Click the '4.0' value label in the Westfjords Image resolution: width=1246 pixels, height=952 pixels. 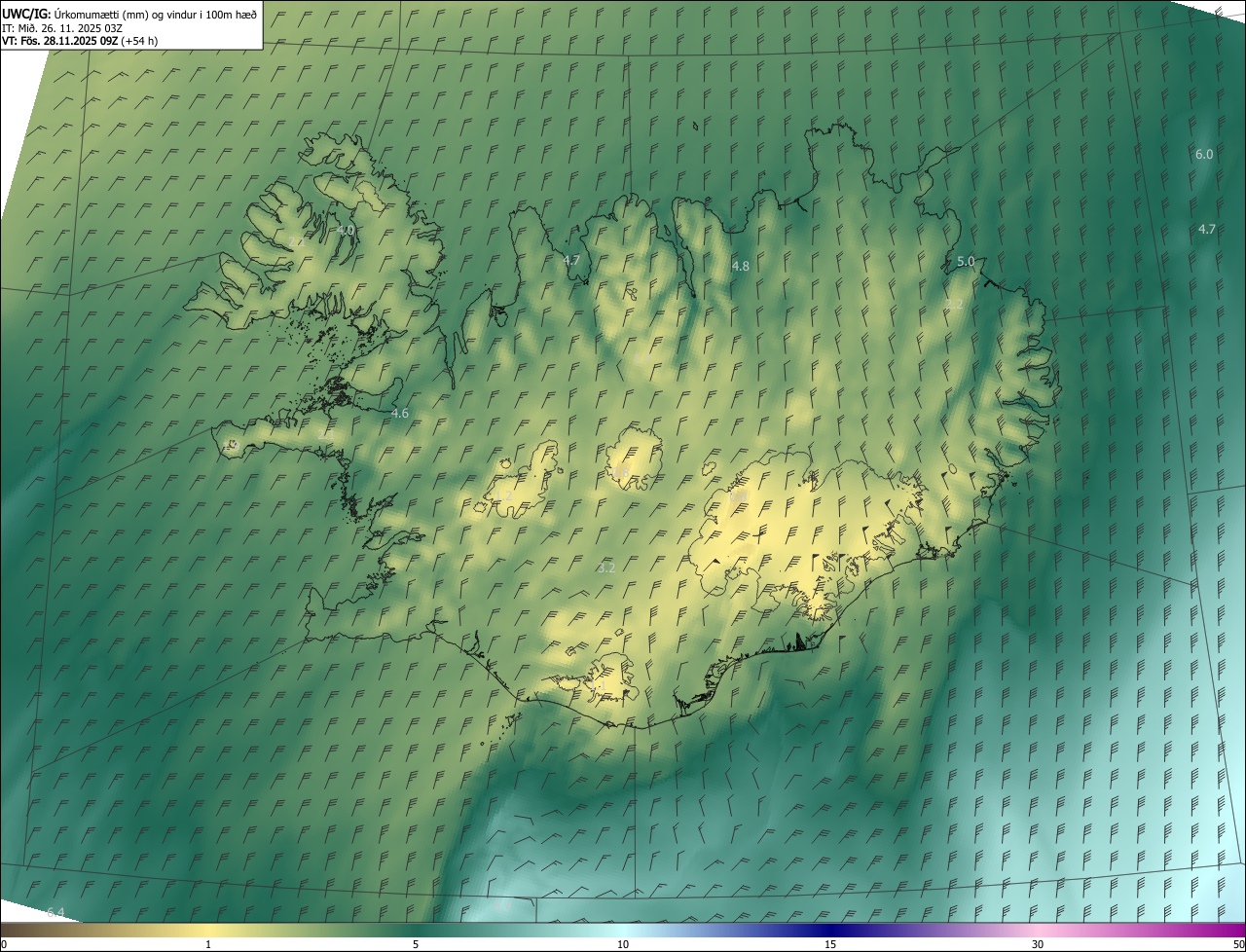pos(346,230)
